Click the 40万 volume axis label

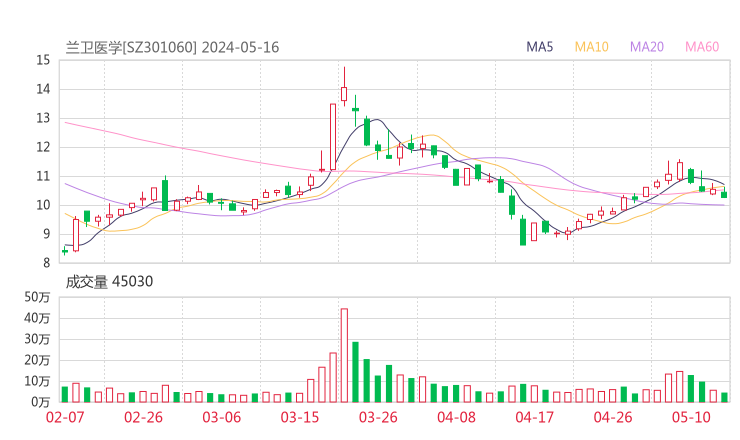click(37, 318)
